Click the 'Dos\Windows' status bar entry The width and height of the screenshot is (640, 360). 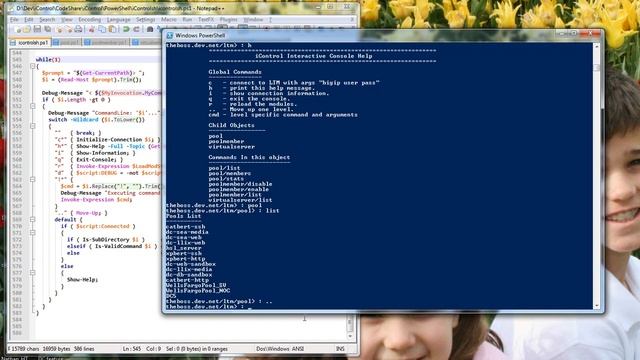pos(273,349)
